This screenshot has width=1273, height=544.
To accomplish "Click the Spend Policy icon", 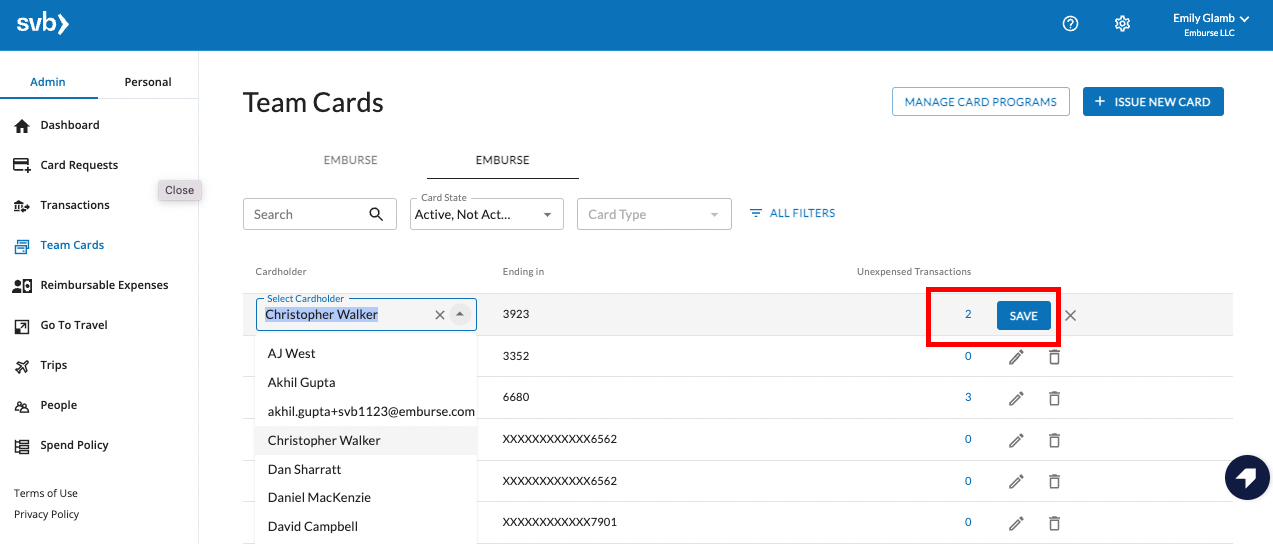I will 22,446.
